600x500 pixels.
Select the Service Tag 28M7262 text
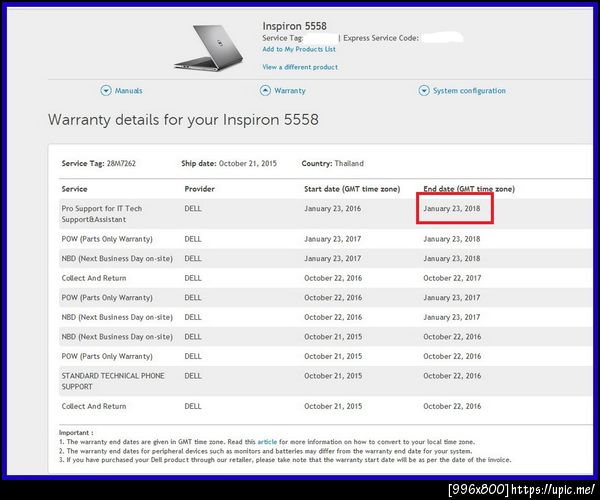click(x=98, y=163)
